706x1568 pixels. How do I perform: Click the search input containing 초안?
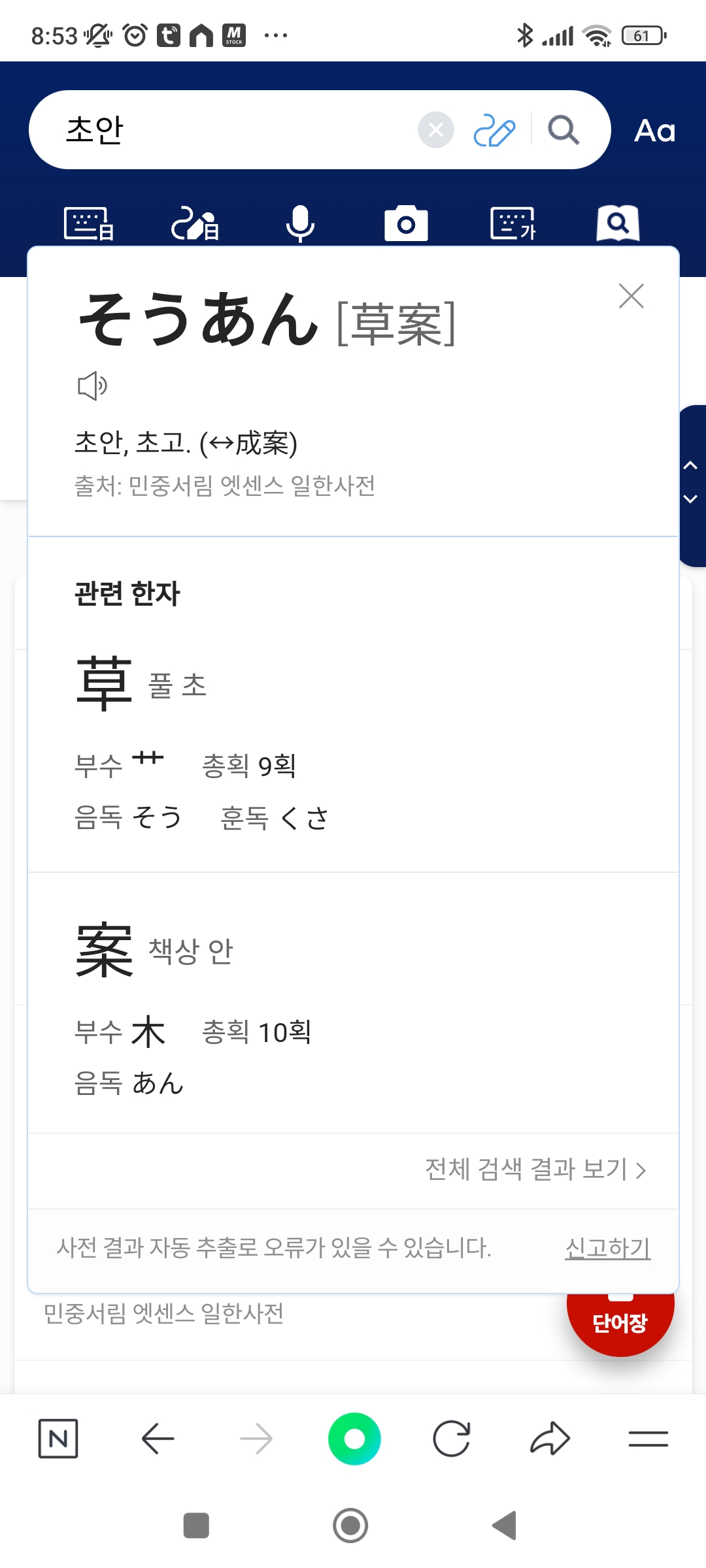click(x=235, y=130)
